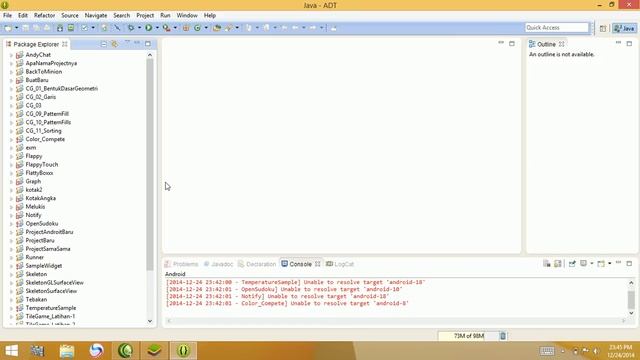The width and height of the screenshot is (640, 360).
Task: Click the Package Explorer vertical scrollbar
Action: 150,163
